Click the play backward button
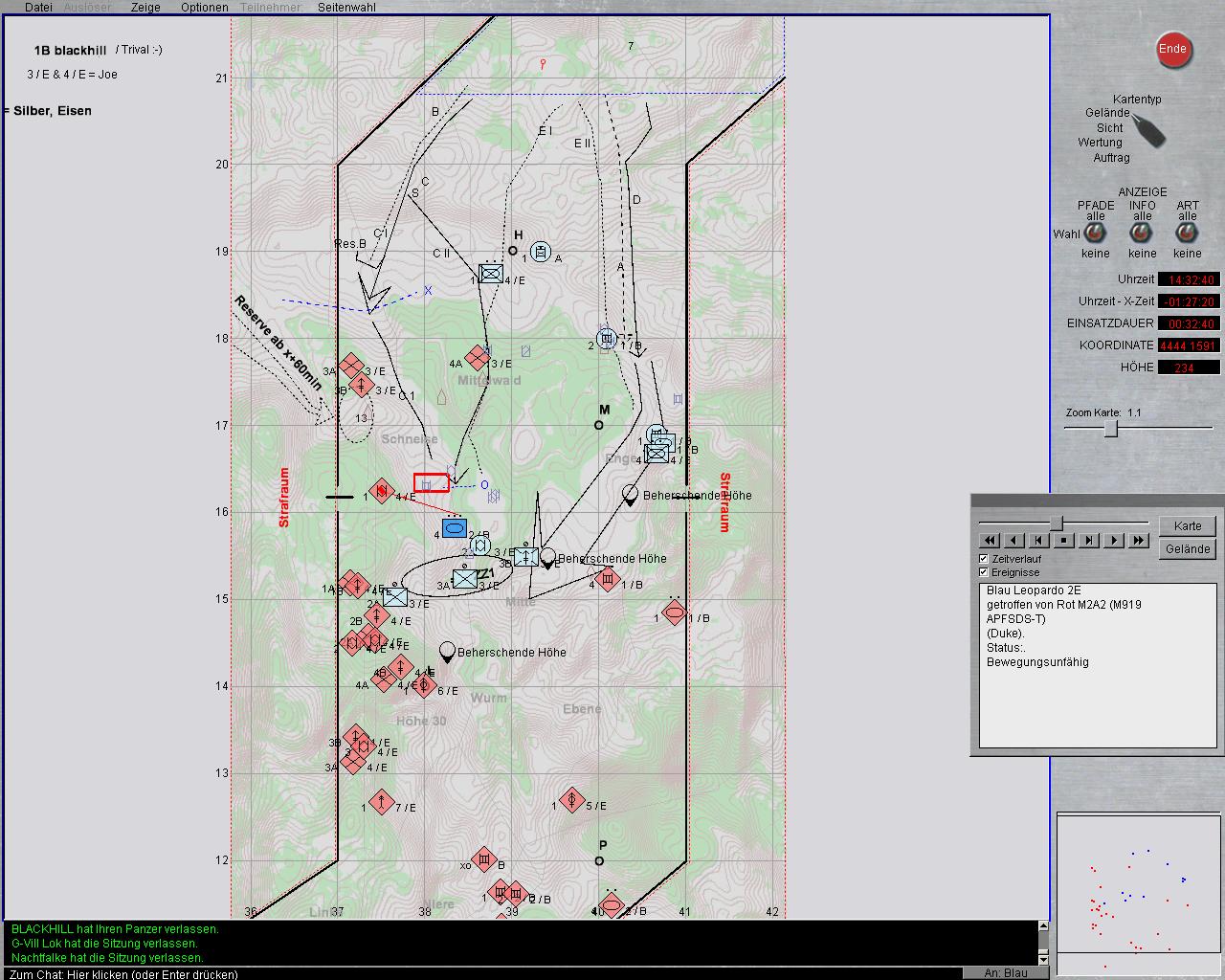 coord(1014,541)
